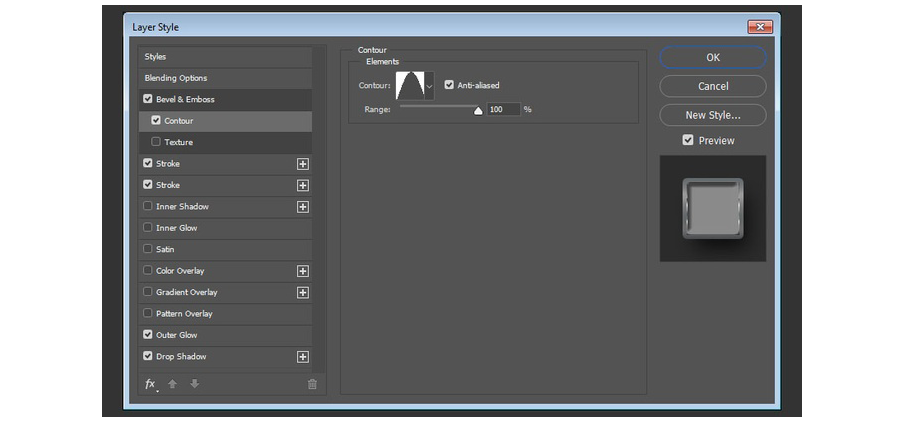Uncheck the Anti-aliased option

tap(449, 85)
